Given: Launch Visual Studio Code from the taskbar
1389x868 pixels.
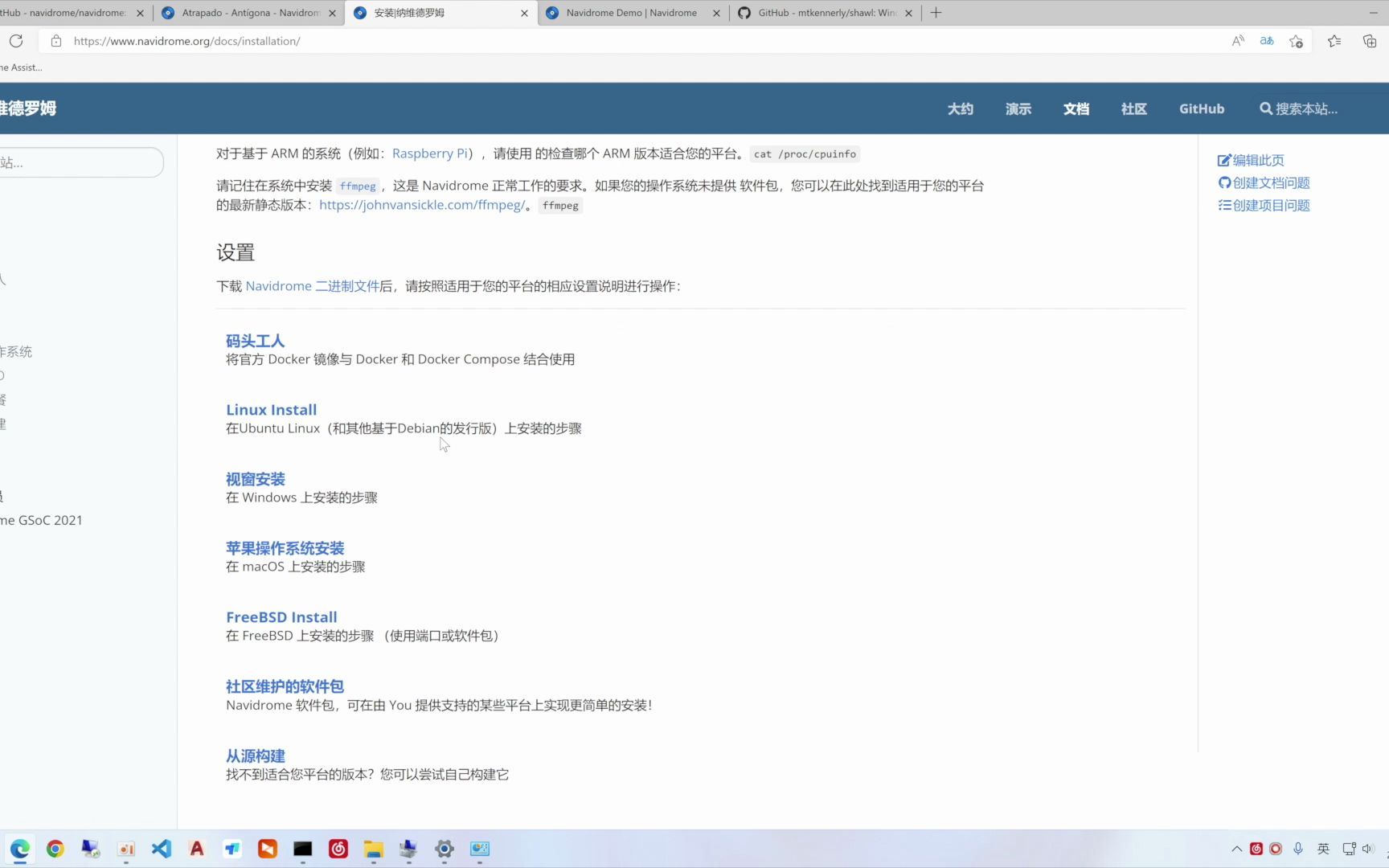Looking at the screenshot, I should (x=161, y=849).
